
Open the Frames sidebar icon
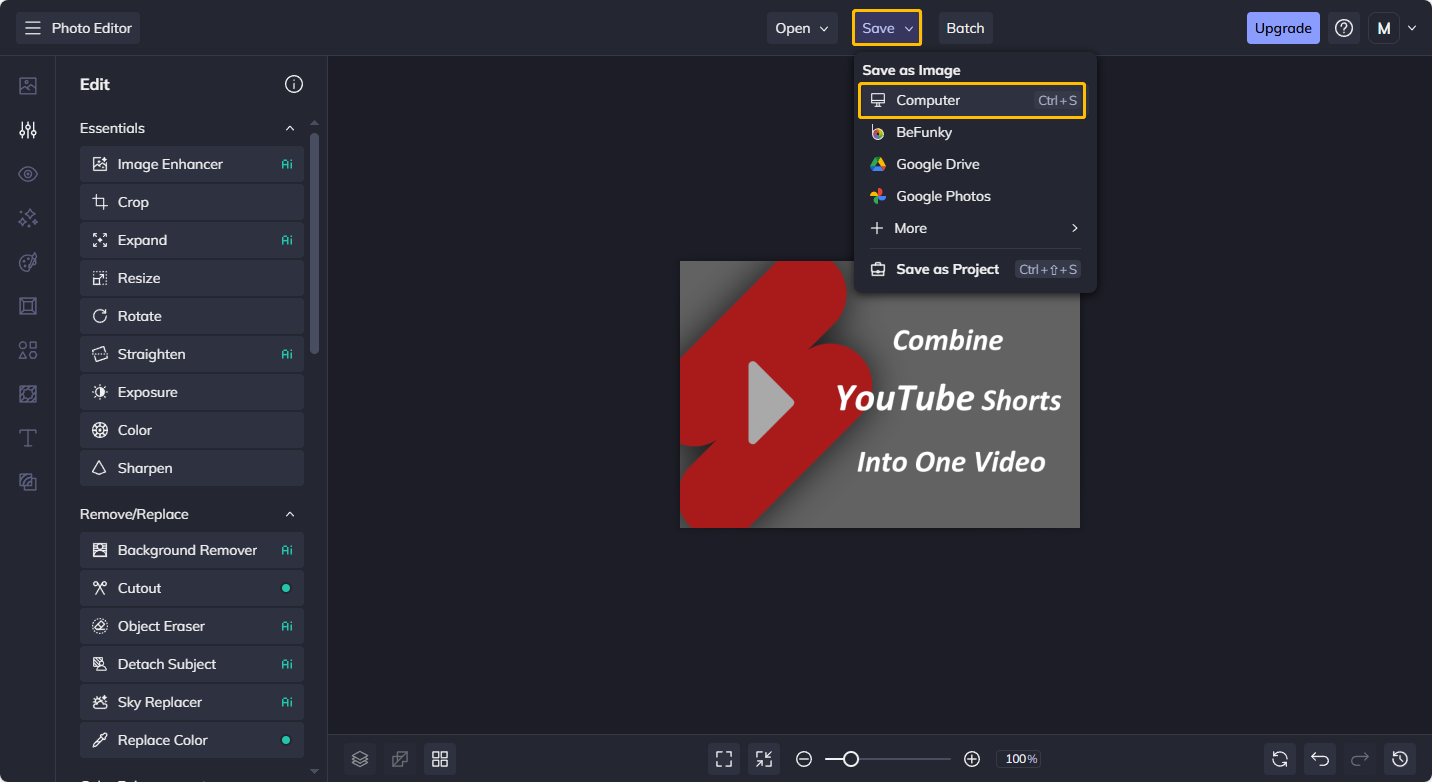pyautogui.click(x=28, y=306)
